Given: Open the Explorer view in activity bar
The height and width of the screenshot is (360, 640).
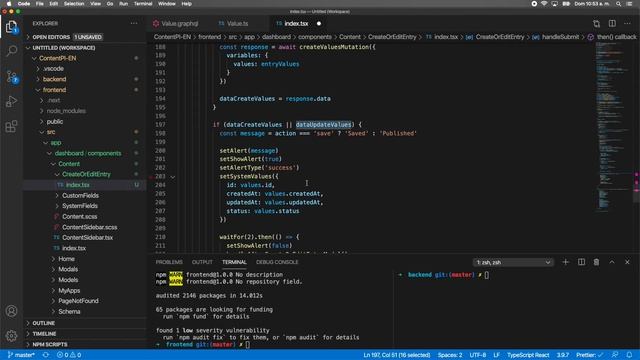Looking at the screenshot, I should 11,27.
